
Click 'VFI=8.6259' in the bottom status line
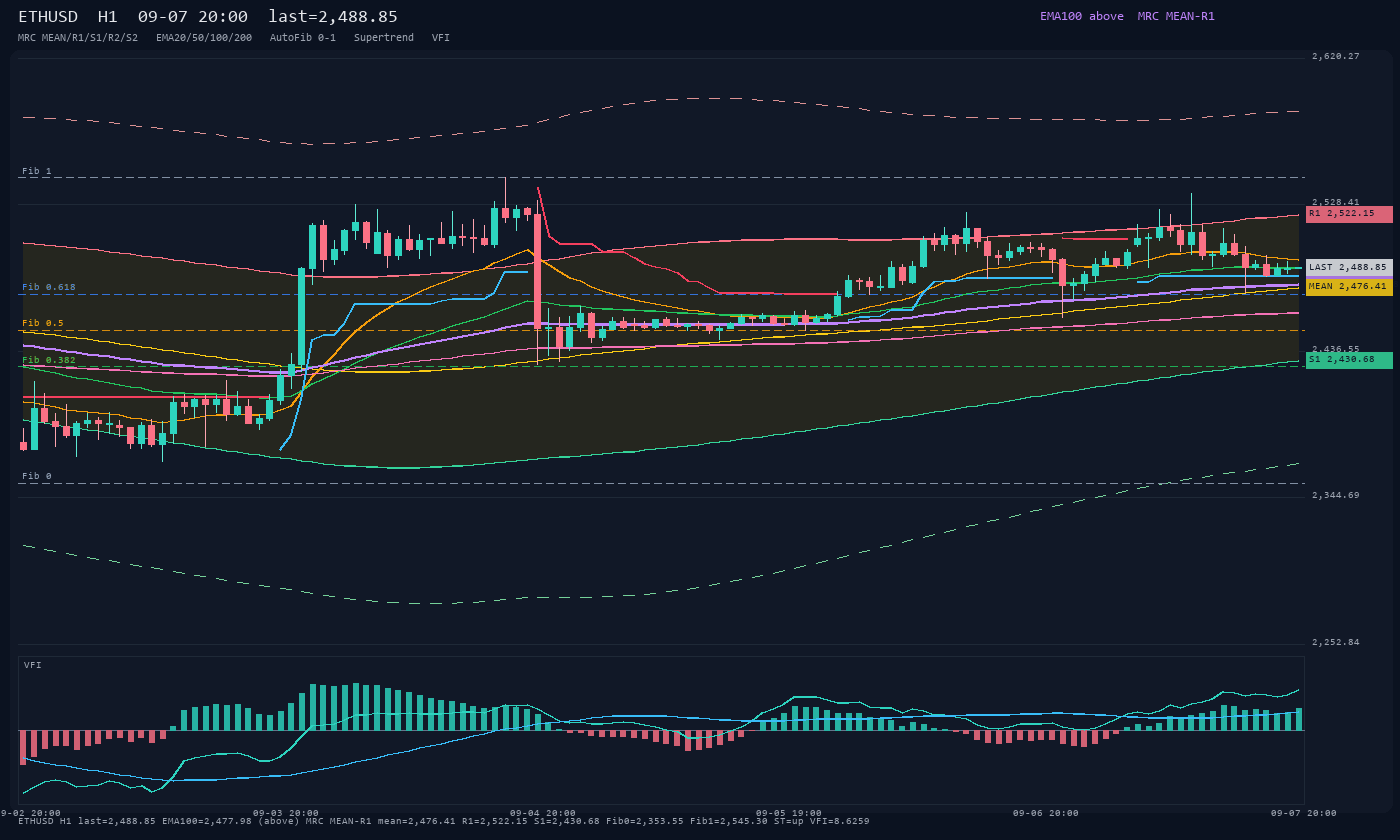click(840, 822)
